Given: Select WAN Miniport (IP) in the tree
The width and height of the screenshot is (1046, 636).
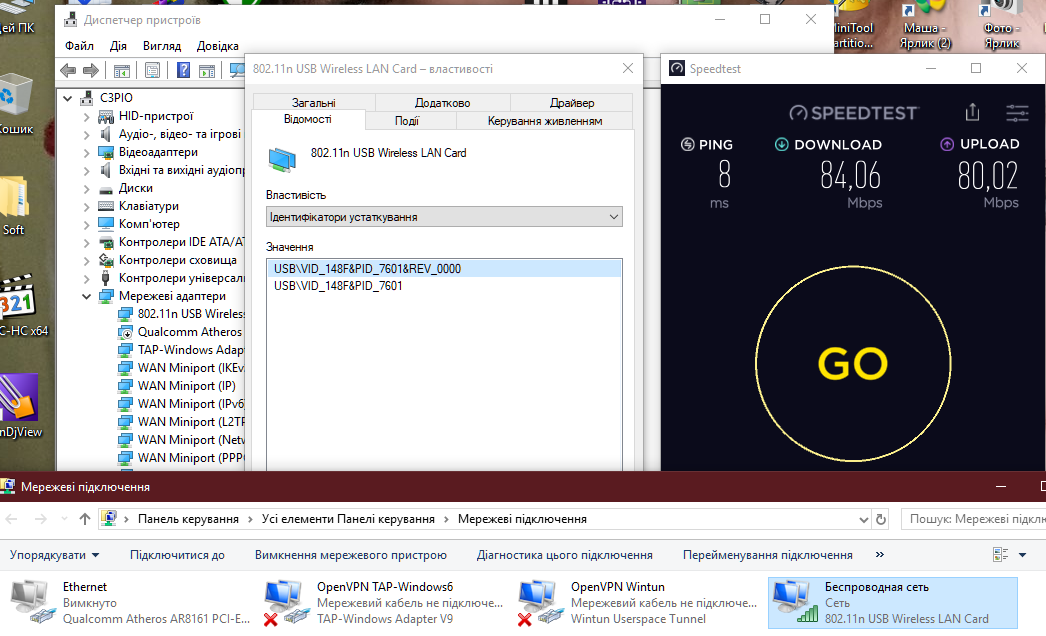Looking at the screenshot, I should coord(187,386).
